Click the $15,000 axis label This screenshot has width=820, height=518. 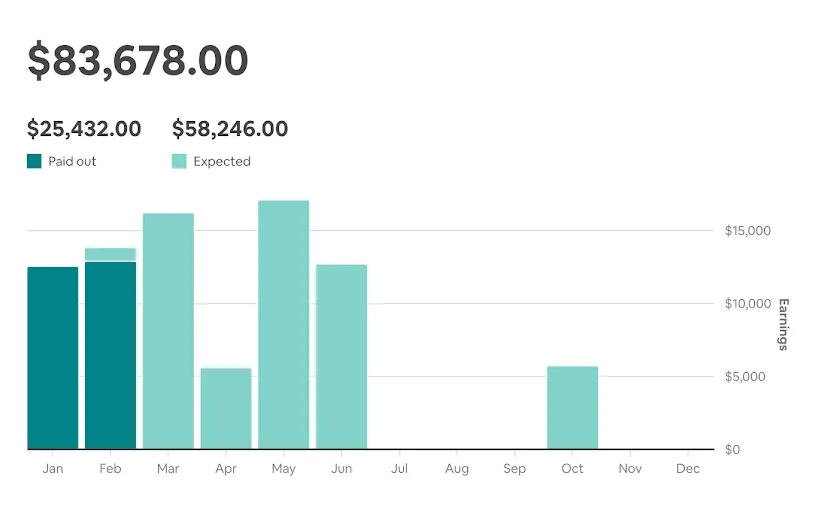(x=747, y=231)
